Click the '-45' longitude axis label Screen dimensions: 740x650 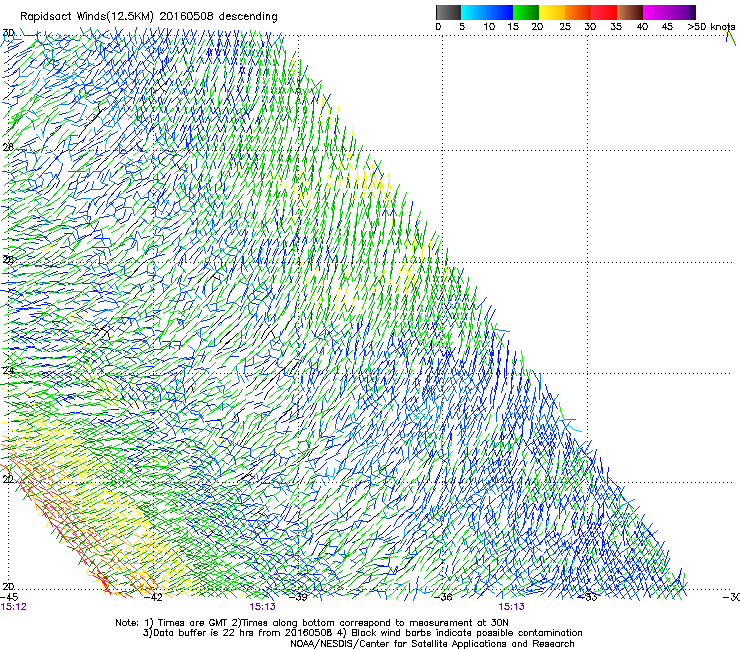[9, 597]
